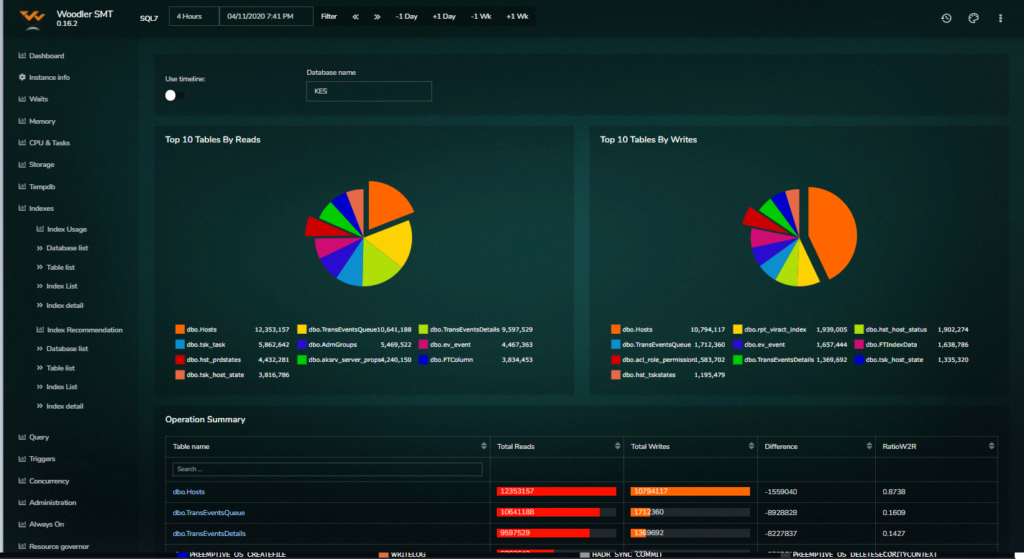This screenshot has width=1024, height=559.
Task: Open the history clock icon
Action: (946, 18)
